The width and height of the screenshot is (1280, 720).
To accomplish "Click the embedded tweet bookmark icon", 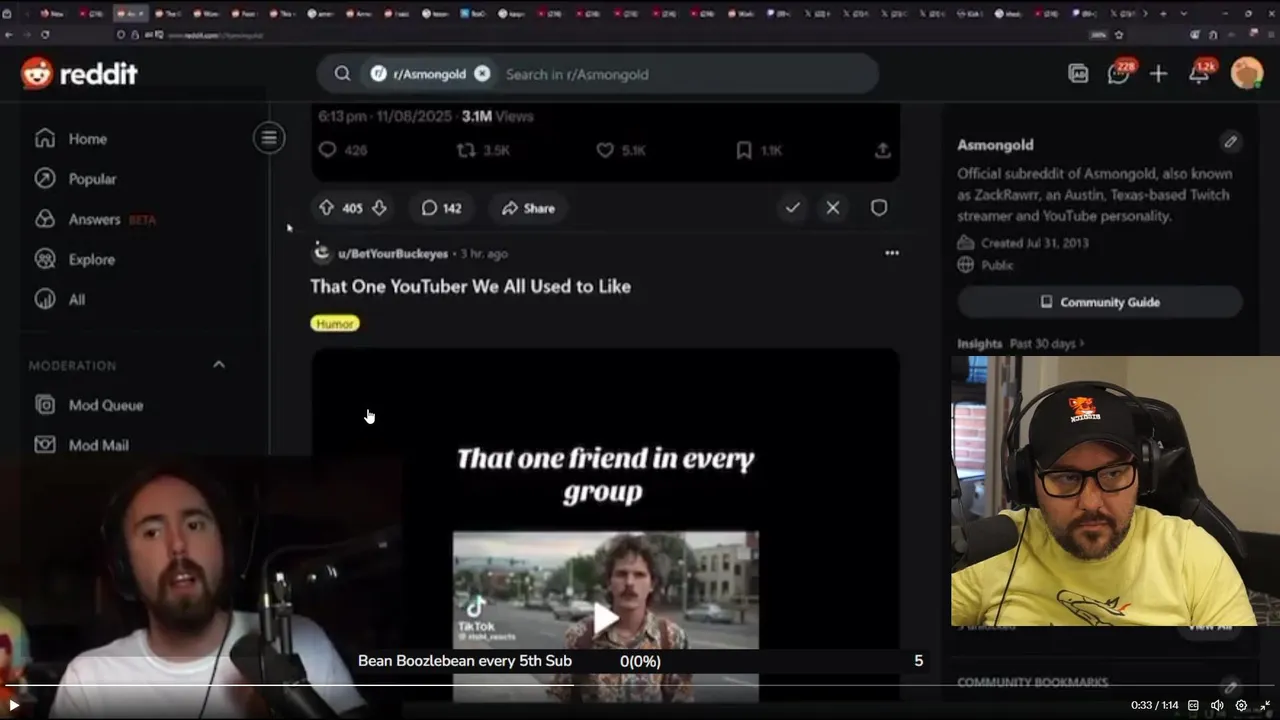I will [x=743, y=150].
